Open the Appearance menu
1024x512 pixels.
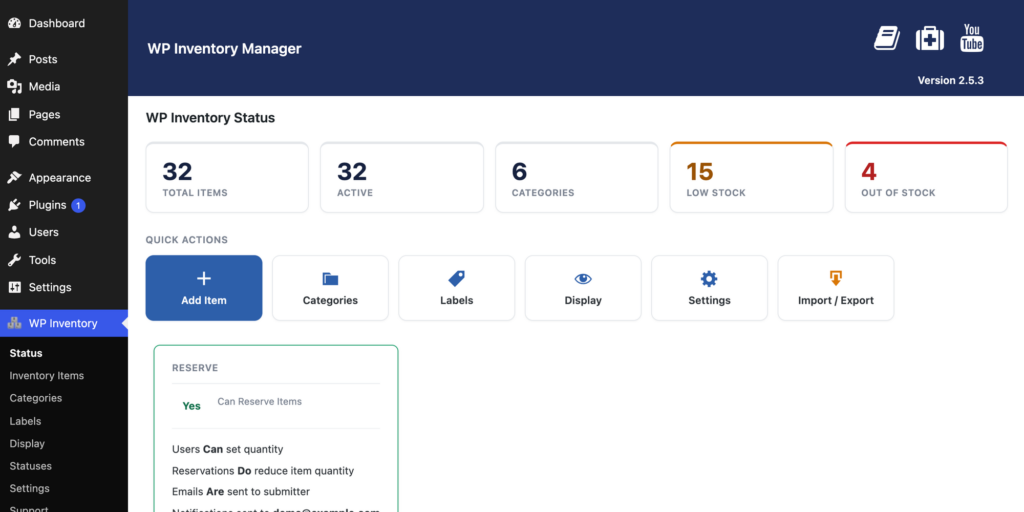60,178
